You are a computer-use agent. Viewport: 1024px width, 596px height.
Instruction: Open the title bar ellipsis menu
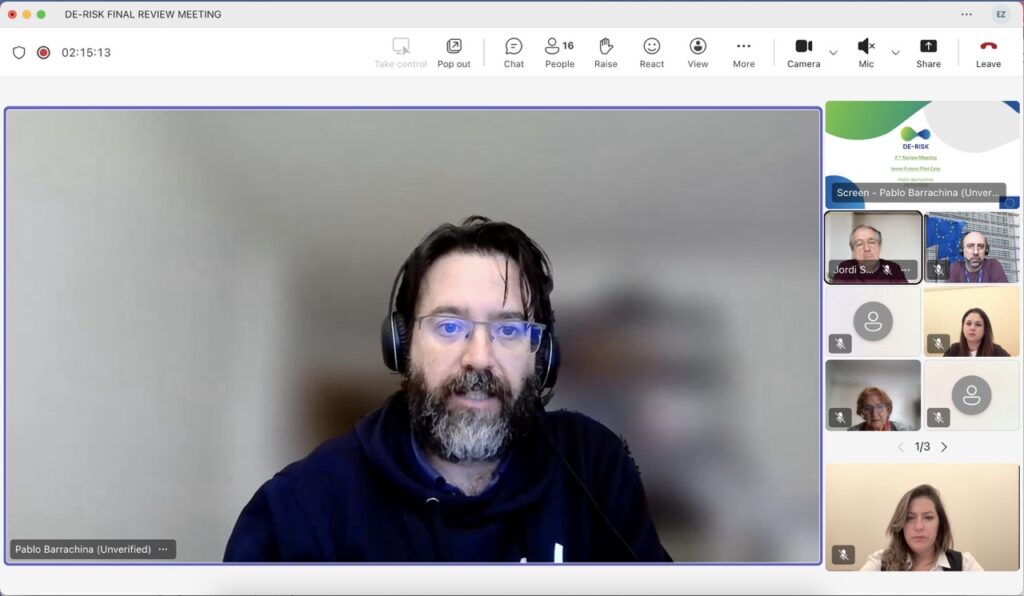coord(966,14)
